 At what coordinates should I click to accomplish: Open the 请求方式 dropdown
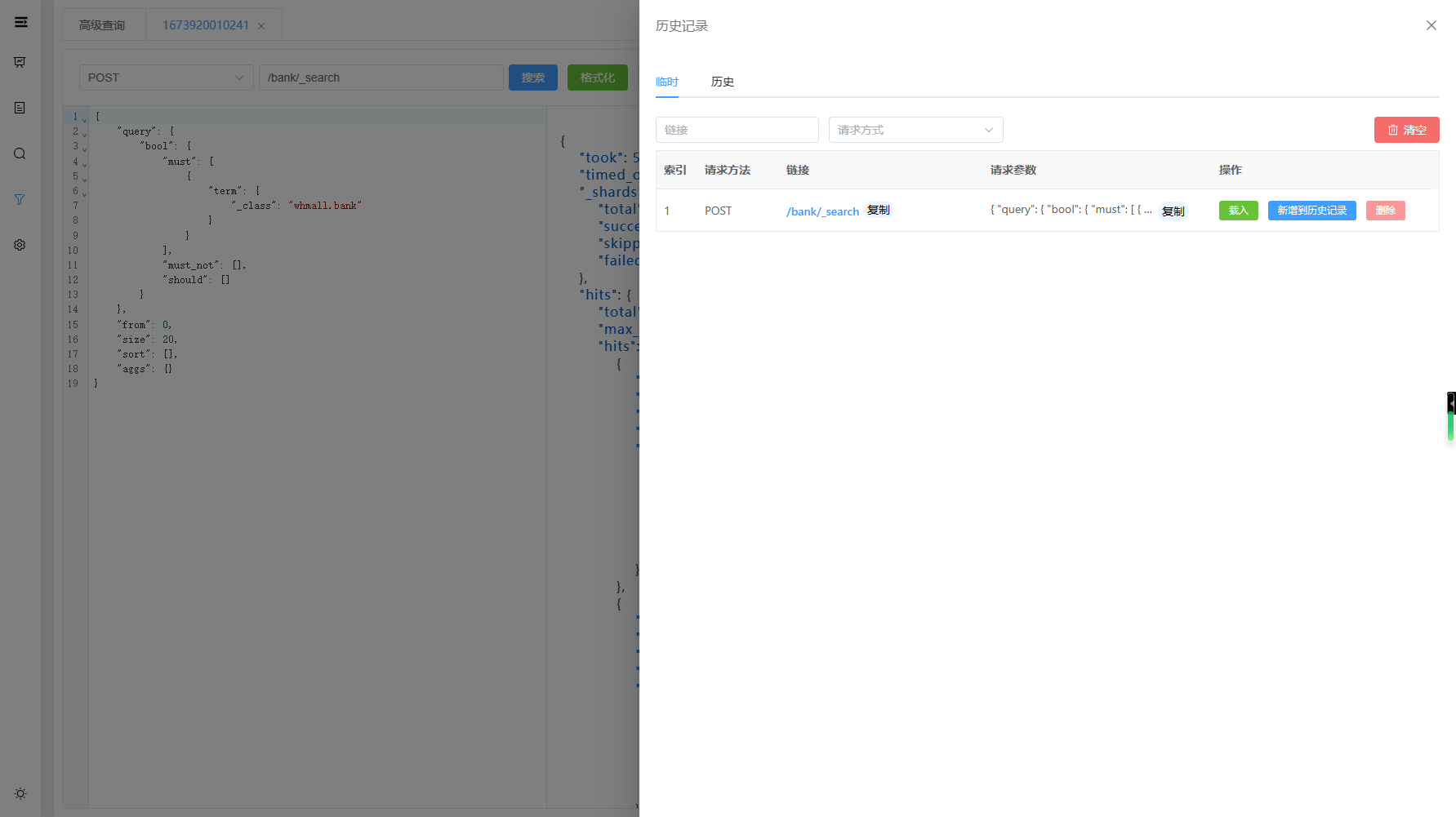tap(916, 130)
